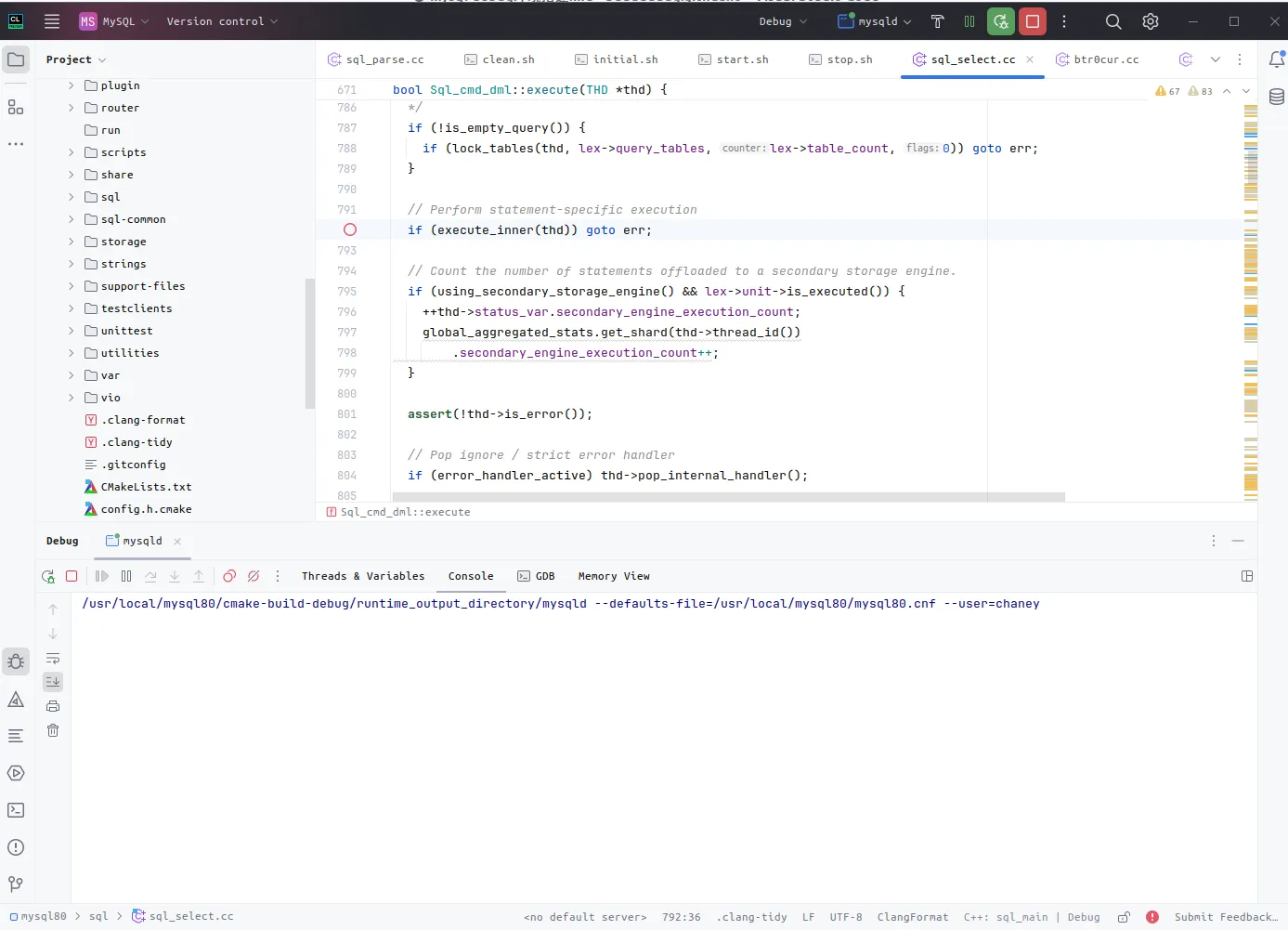The height and width of the screenshot is (930, 1288).
Task: Click Resume Program in debug toolbar
Action: 102,576
